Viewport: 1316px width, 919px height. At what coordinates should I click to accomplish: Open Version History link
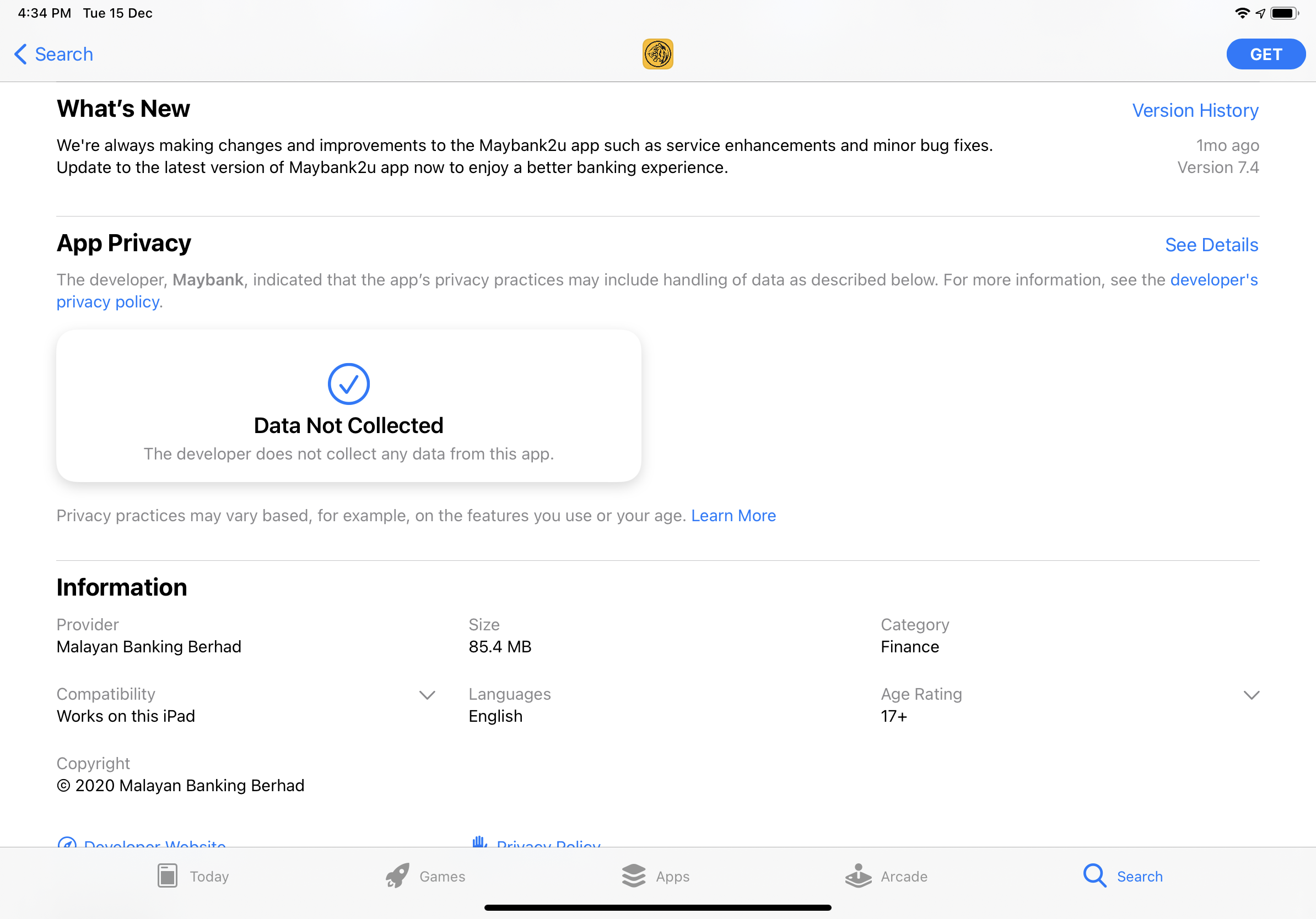1195,111
